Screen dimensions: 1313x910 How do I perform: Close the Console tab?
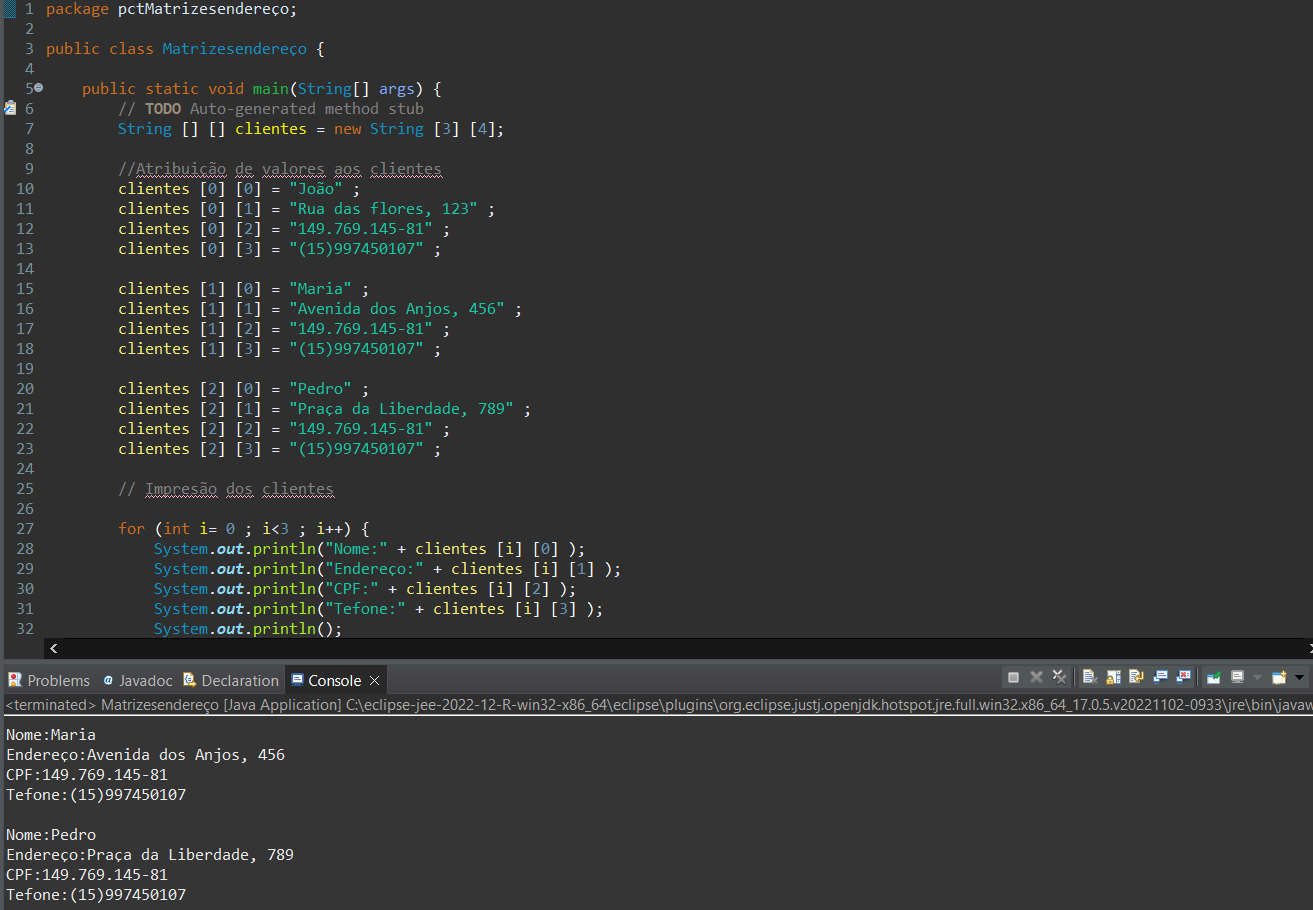[375, 680]
